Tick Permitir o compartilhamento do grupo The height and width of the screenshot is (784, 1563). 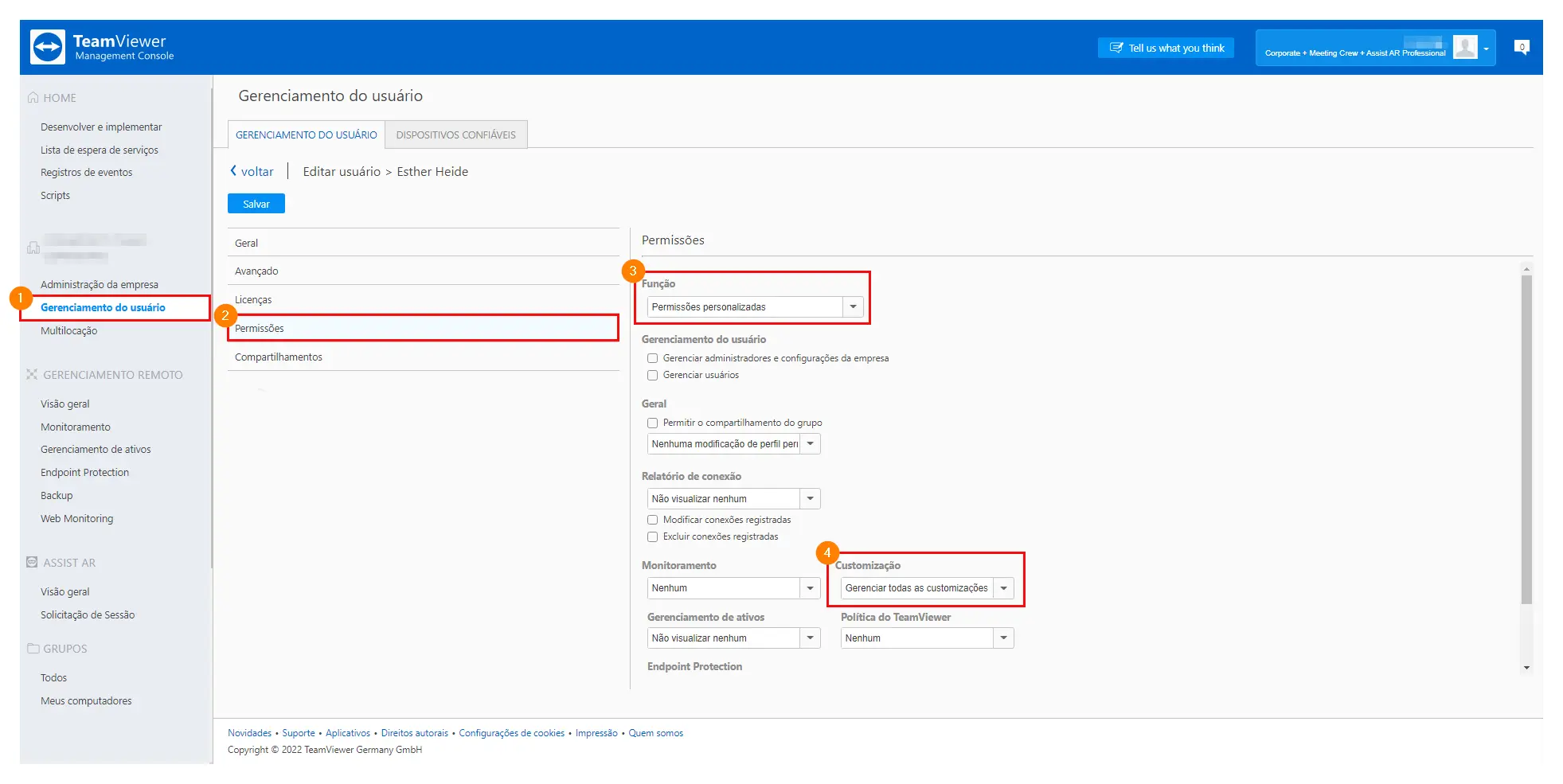point(652,423)
